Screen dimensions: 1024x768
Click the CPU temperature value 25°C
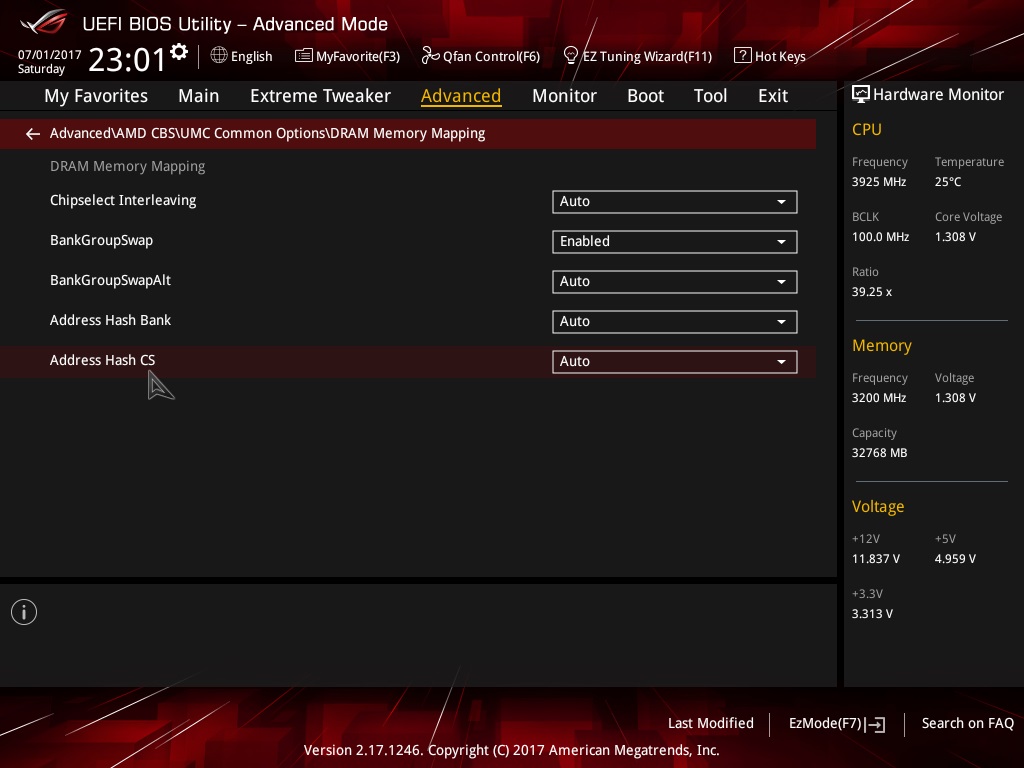coord(948,182)
